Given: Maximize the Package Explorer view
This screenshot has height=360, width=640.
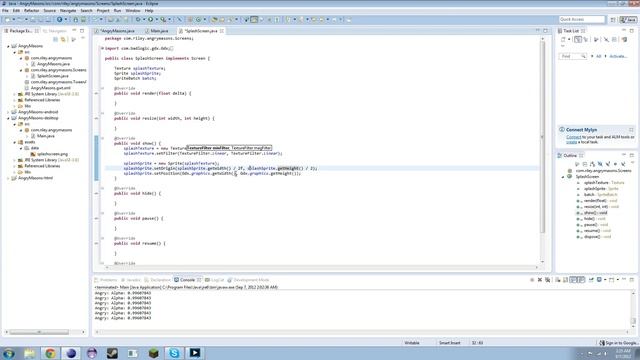Looking at the screenshot, I should click(x=82, y=31).
